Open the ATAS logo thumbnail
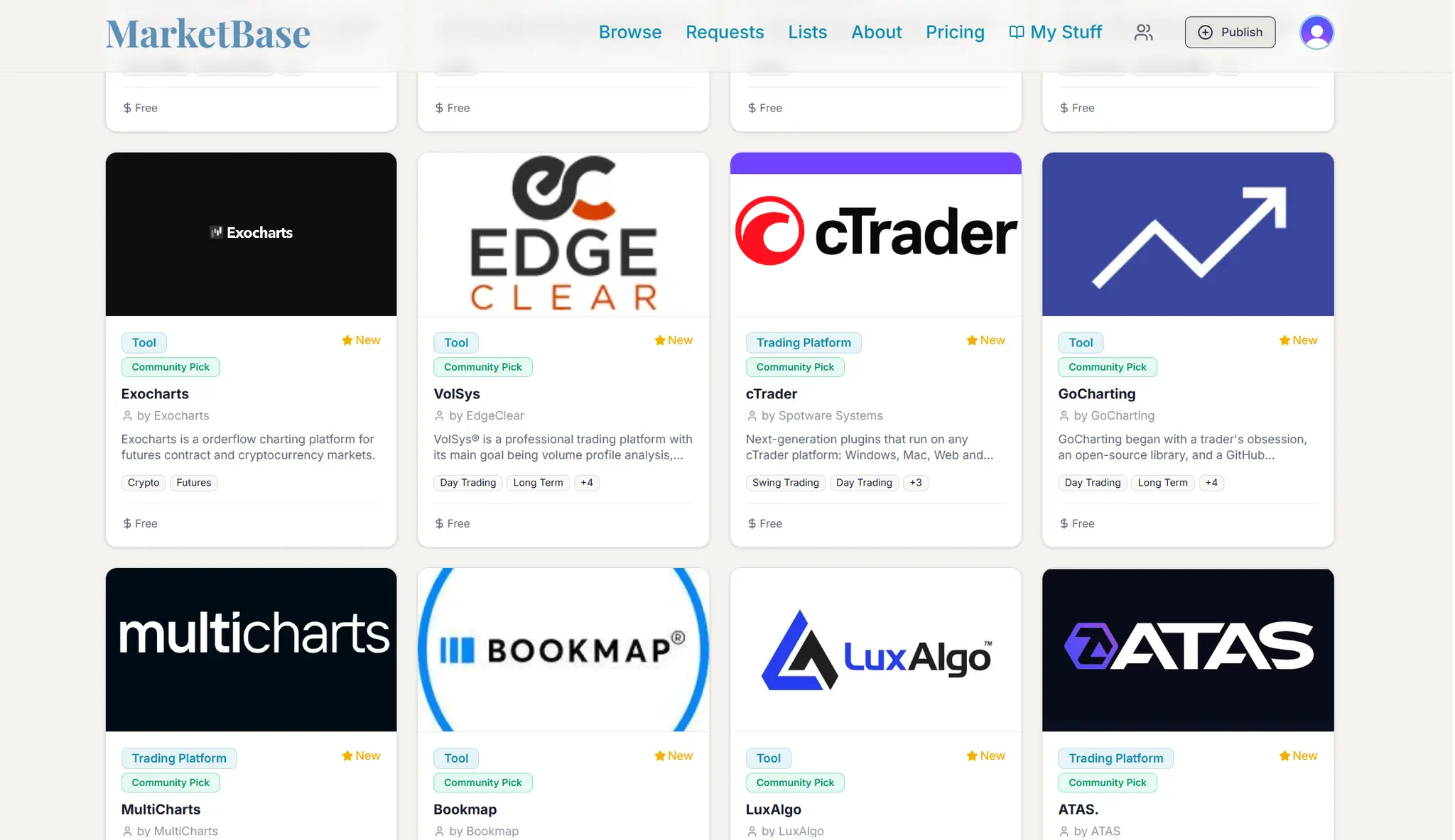The width and height of the screenshot is (1455, 840). point(1188,649)
